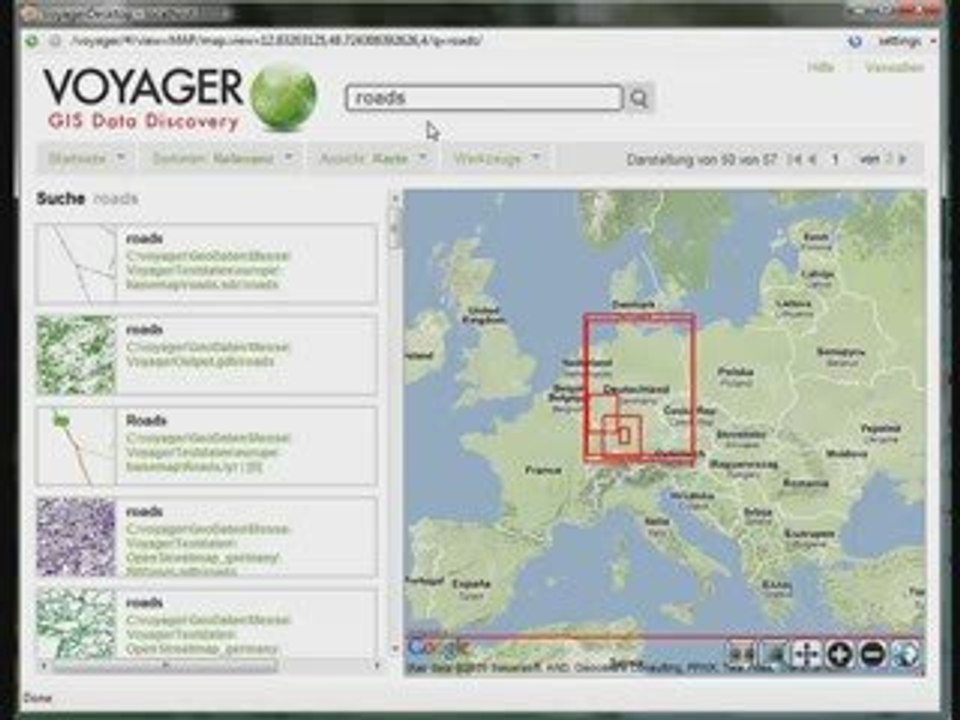Viewport: 960px width, 720px height.
Task: Open the Startseite dropdown menu
Action: pos(86,159)
